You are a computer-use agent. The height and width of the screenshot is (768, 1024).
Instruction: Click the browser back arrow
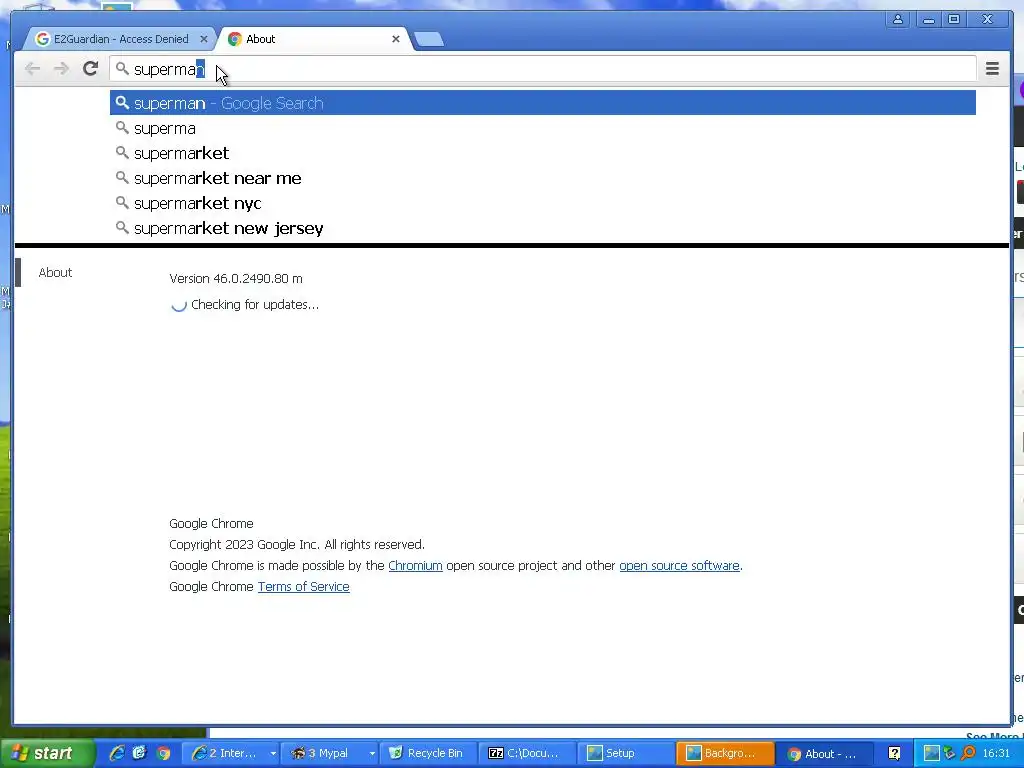33,69
